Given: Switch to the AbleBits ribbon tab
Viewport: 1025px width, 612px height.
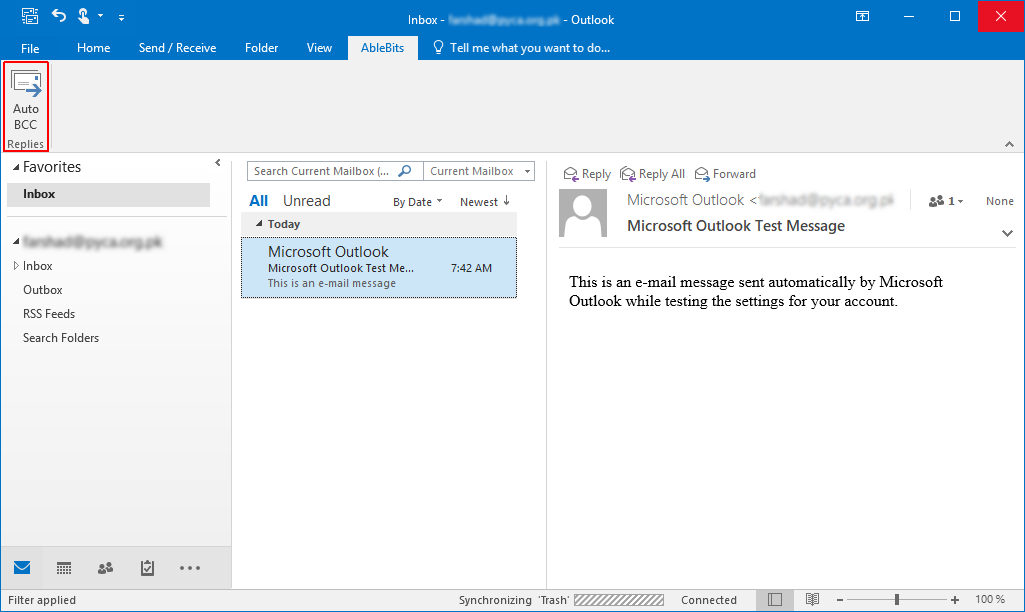Looking at the screenshot, I should (x=382, y=47).
